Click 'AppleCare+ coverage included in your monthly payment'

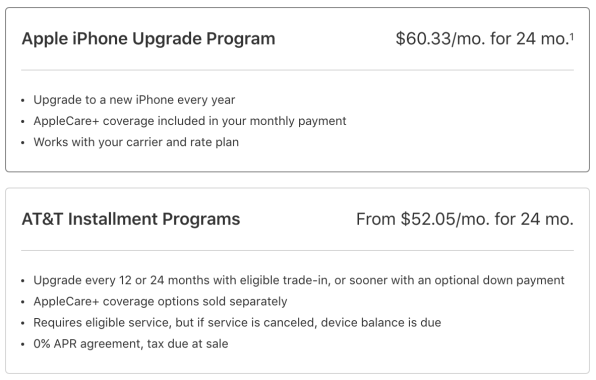pyautogui.click(x=190, y=121)
